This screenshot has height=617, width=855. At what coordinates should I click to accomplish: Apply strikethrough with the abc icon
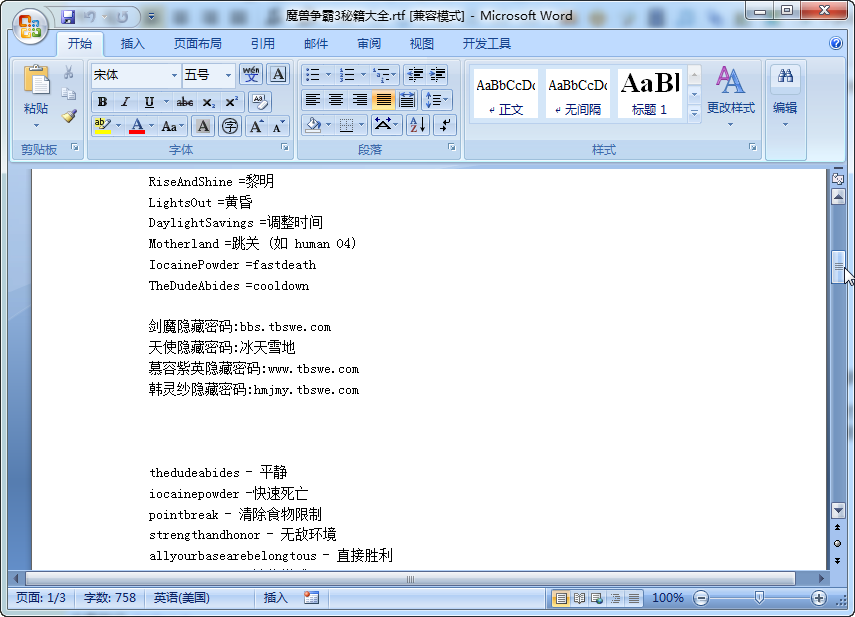184,102
